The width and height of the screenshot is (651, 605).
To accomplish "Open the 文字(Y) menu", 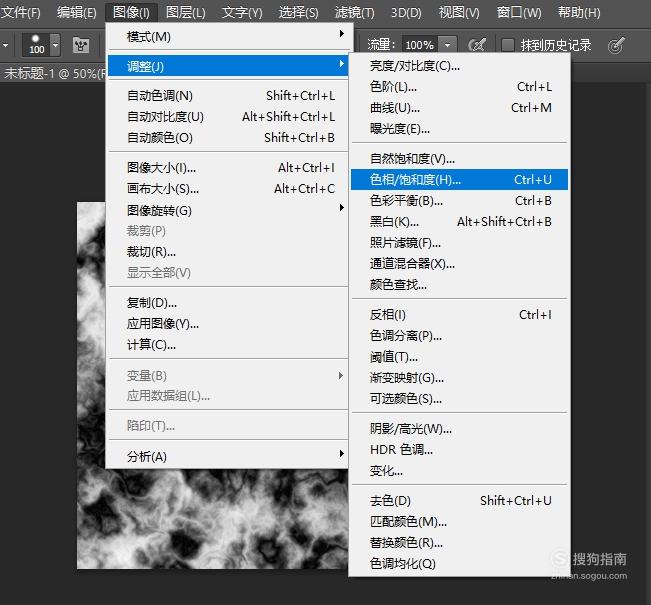I will (242, 13).
